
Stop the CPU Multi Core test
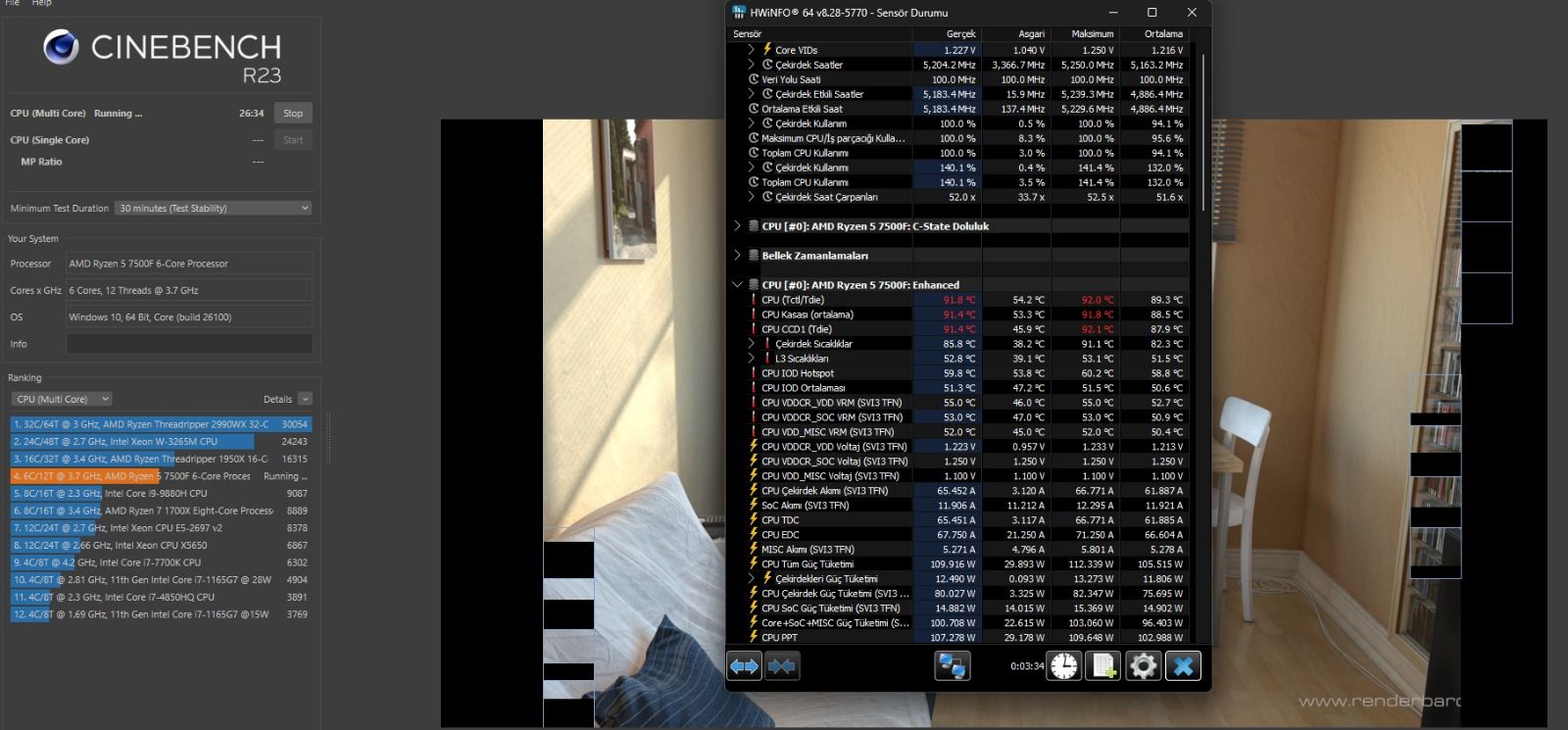click(x=293, y=113)
